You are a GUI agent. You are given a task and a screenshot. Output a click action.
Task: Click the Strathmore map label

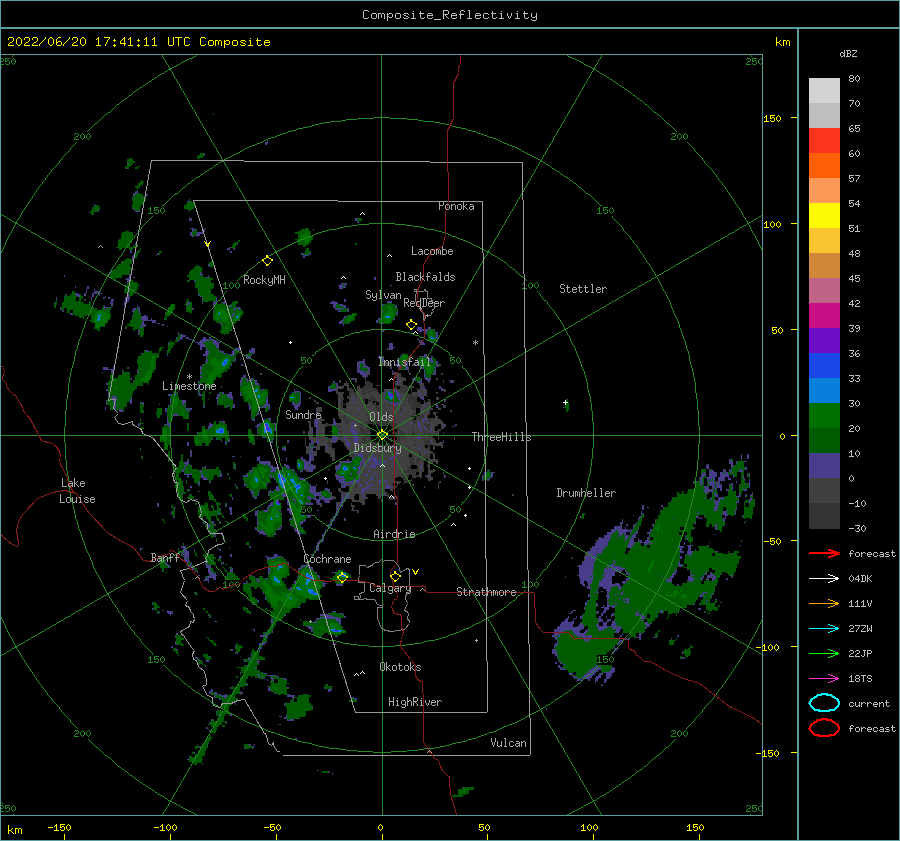point(486,592)
